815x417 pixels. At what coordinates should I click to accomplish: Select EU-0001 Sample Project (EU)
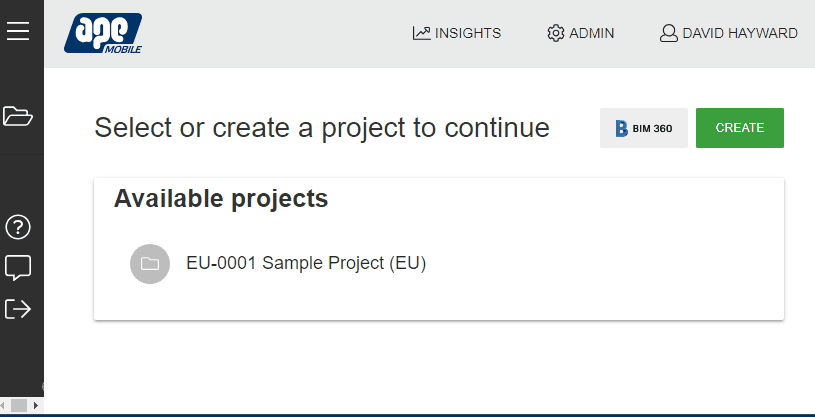[306, 264]
